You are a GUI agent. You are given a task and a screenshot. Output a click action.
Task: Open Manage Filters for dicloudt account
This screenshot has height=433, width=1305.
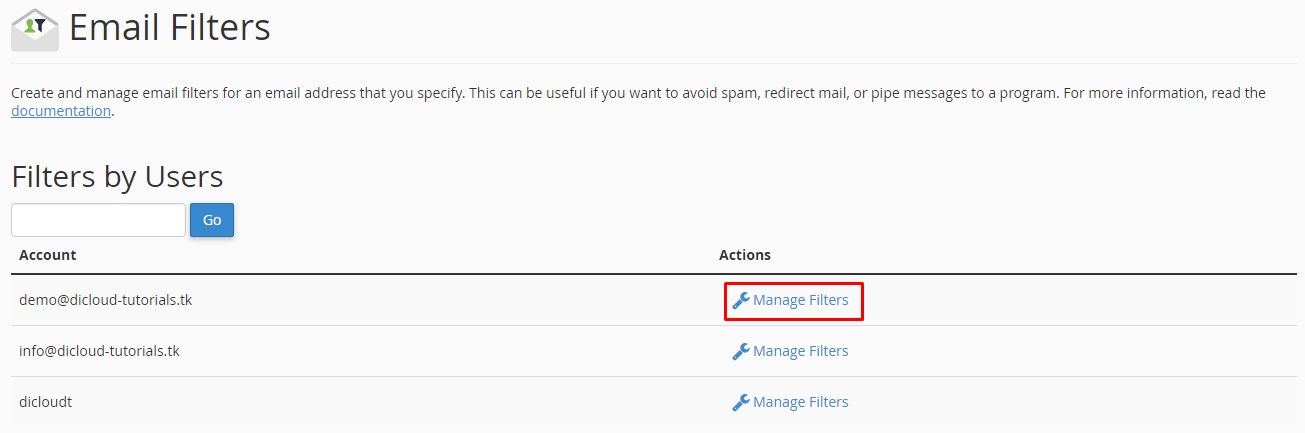coord(800,402)
